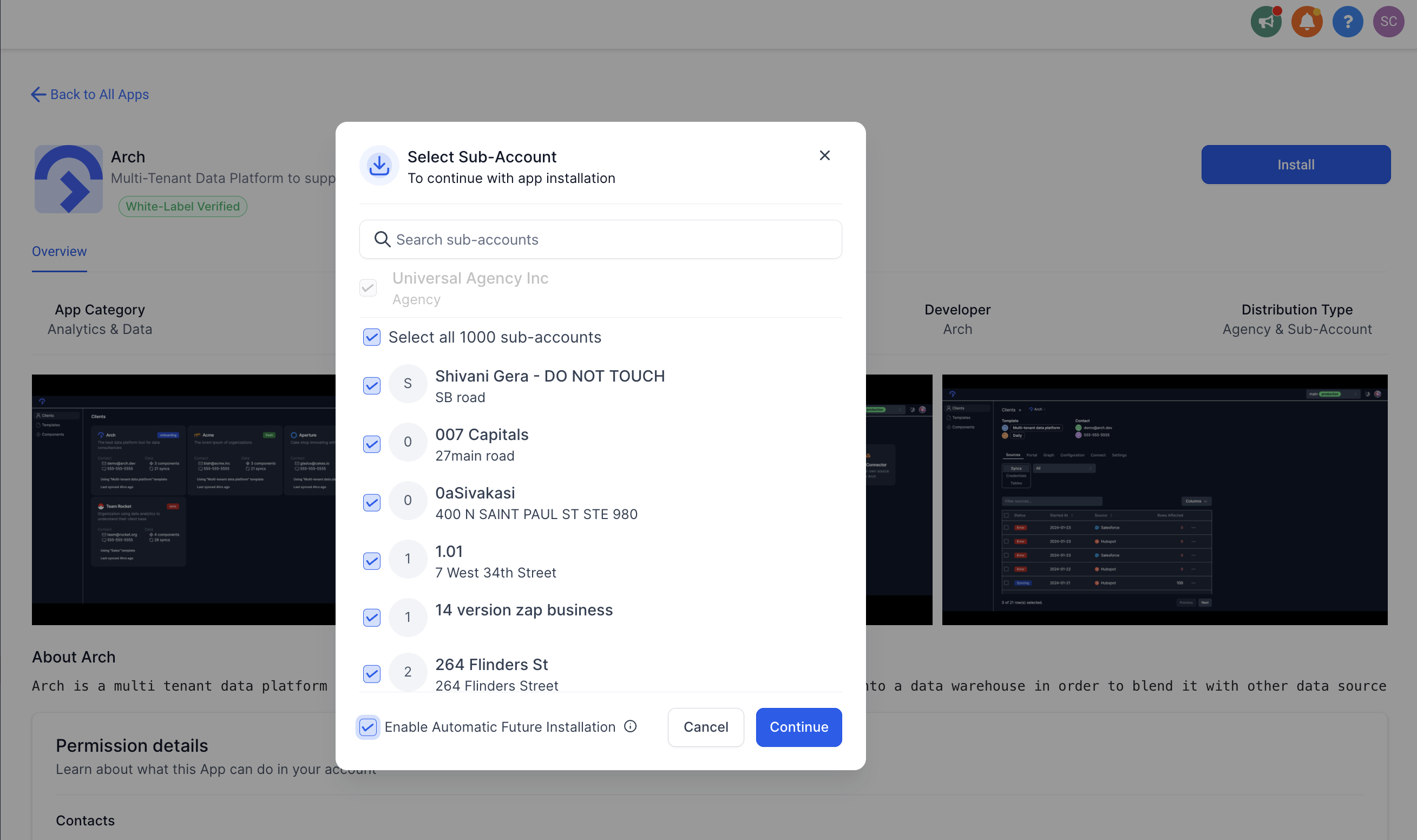Open the SC user profile avatar

tap(1388, 22)
